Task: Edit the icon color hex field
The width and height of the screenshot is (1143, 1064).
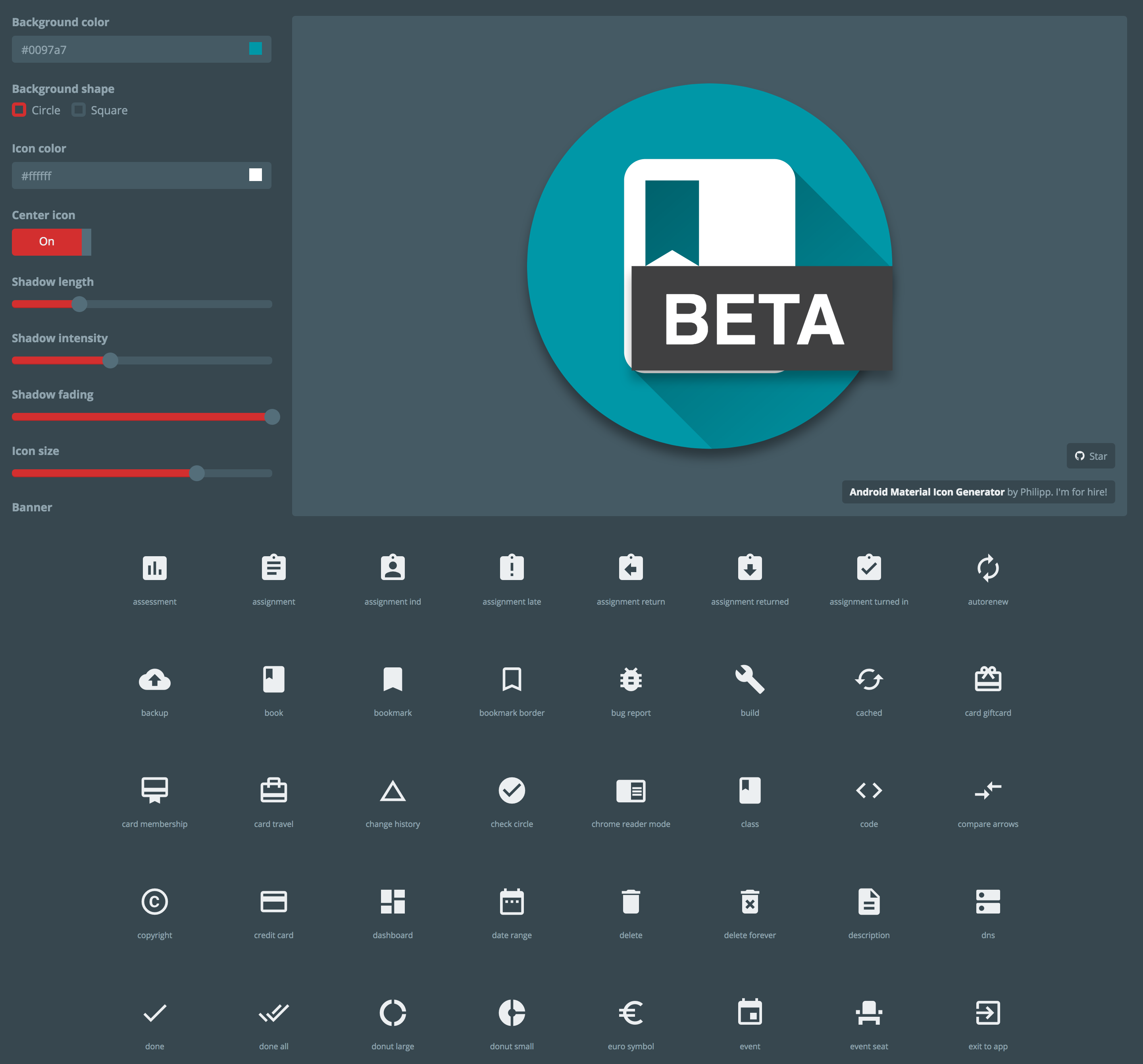Action: 115,175
